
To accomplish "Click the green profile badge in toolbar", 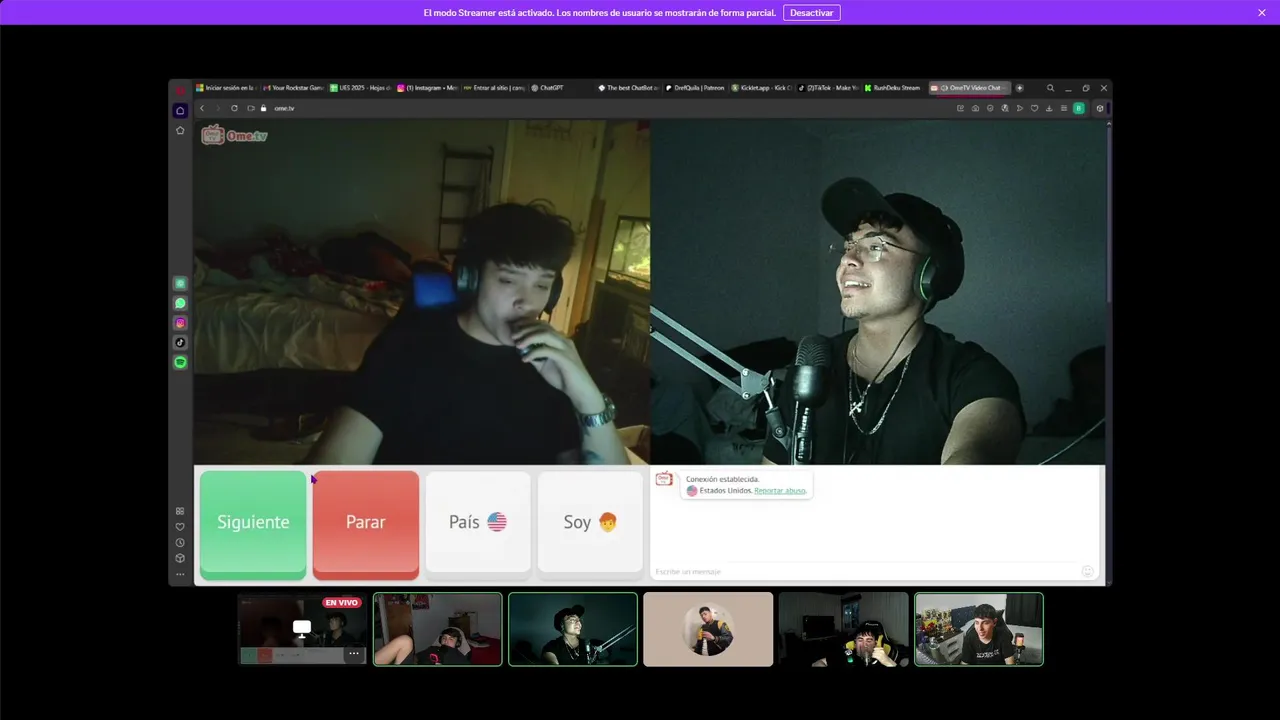I will pos(1079,108).
